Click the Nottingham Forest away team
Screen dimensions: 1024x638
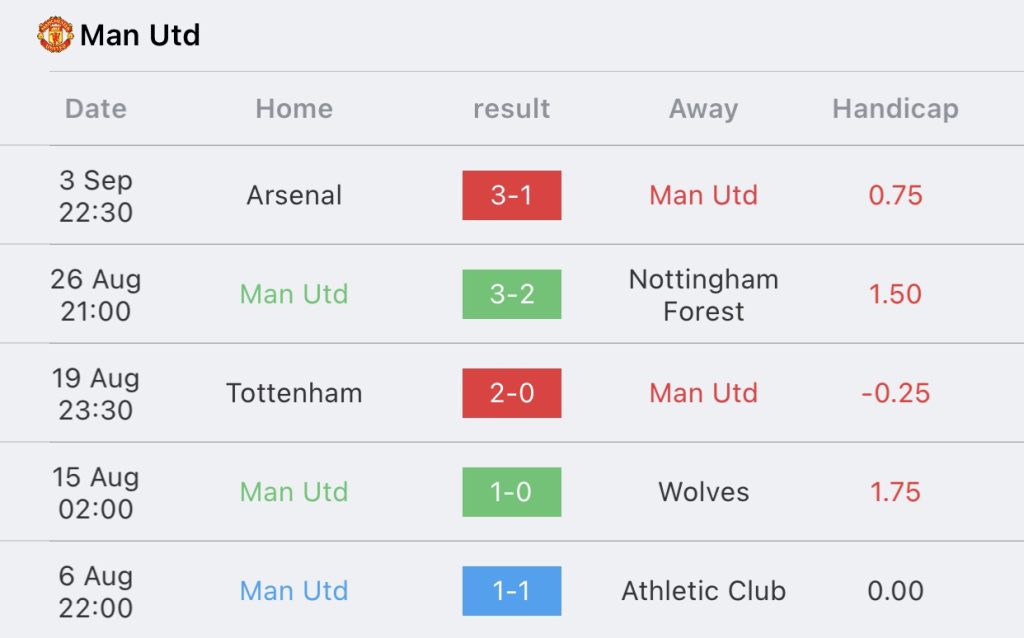tap(703, 295)
